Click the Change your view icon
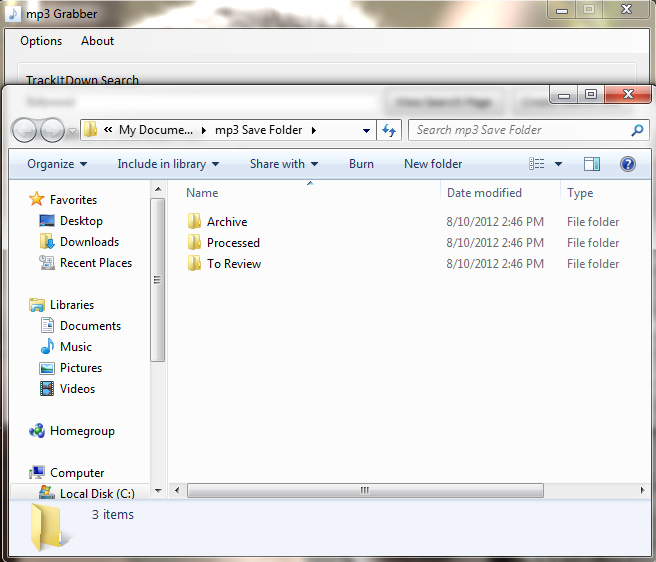The image size is (656, 562). pos(537,164)
